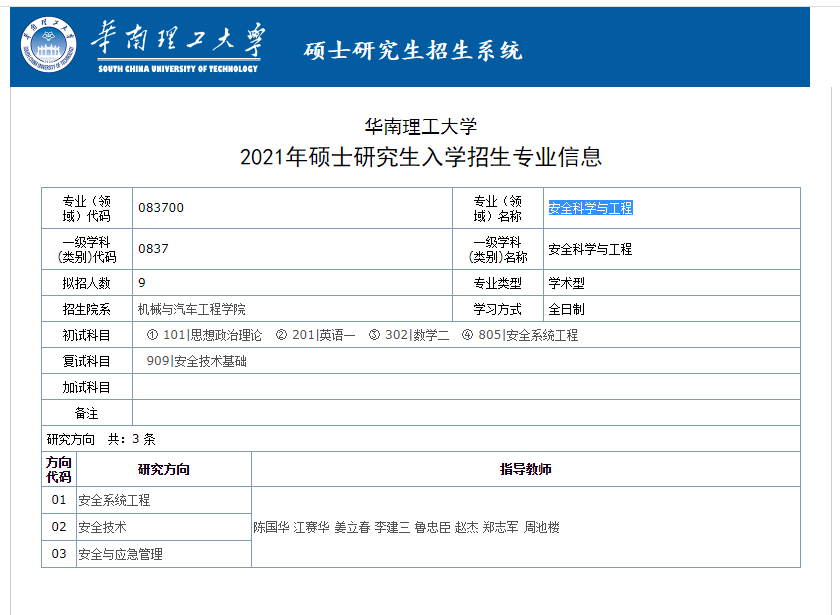Click the 专业类型 label
The height and width of the screenshot is (615, 840).
point(498,283)
